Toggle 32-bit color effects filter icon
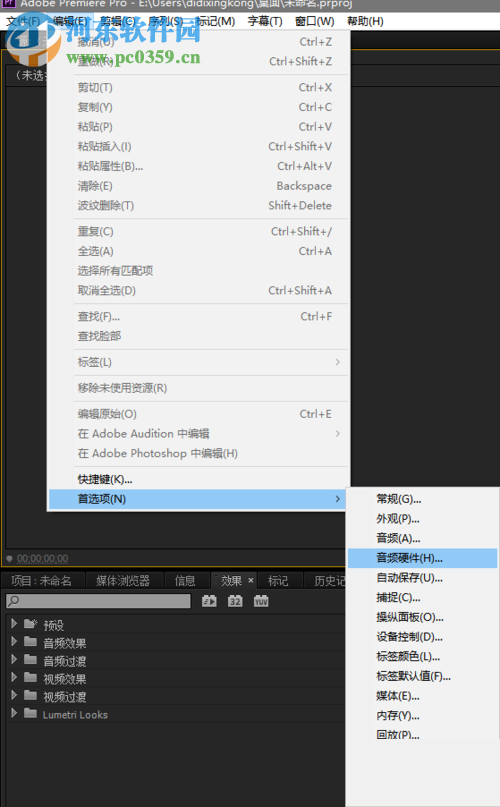 (235, 601)
